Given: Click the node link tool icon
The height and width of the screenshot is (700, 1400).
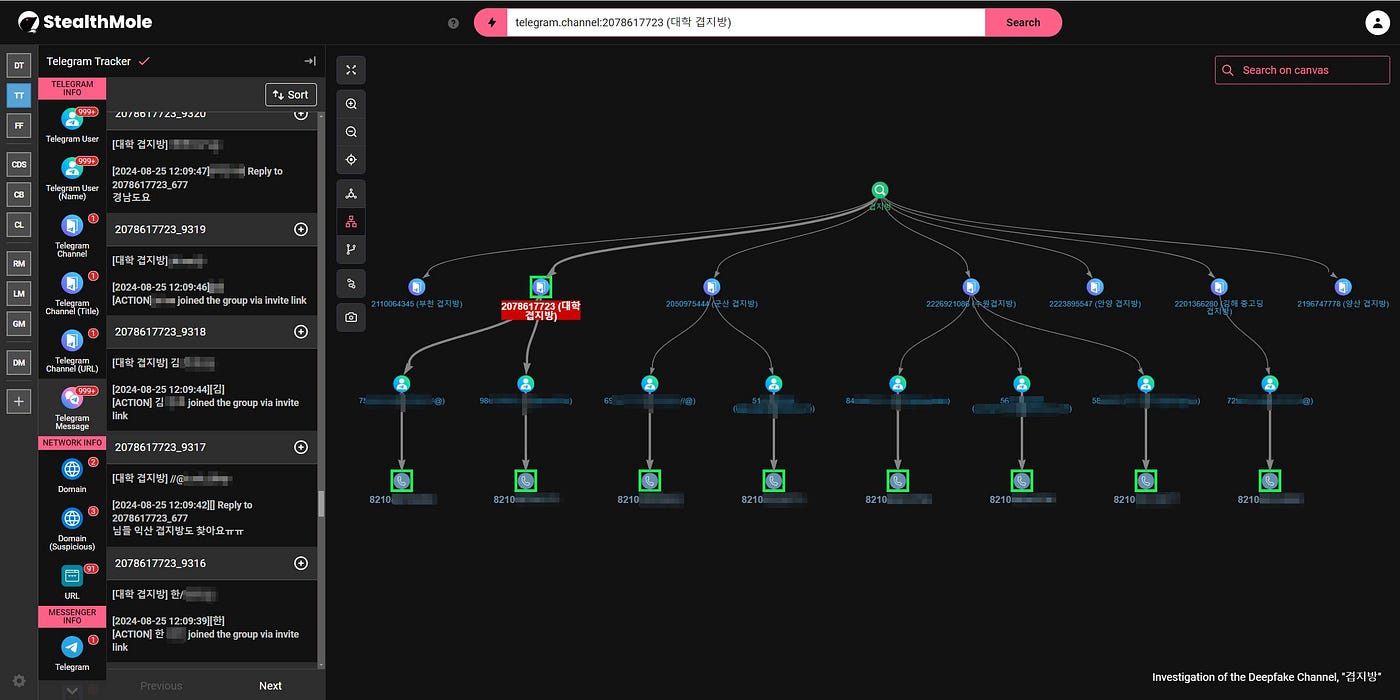Looking at the screenshot, I should (351, 284).
